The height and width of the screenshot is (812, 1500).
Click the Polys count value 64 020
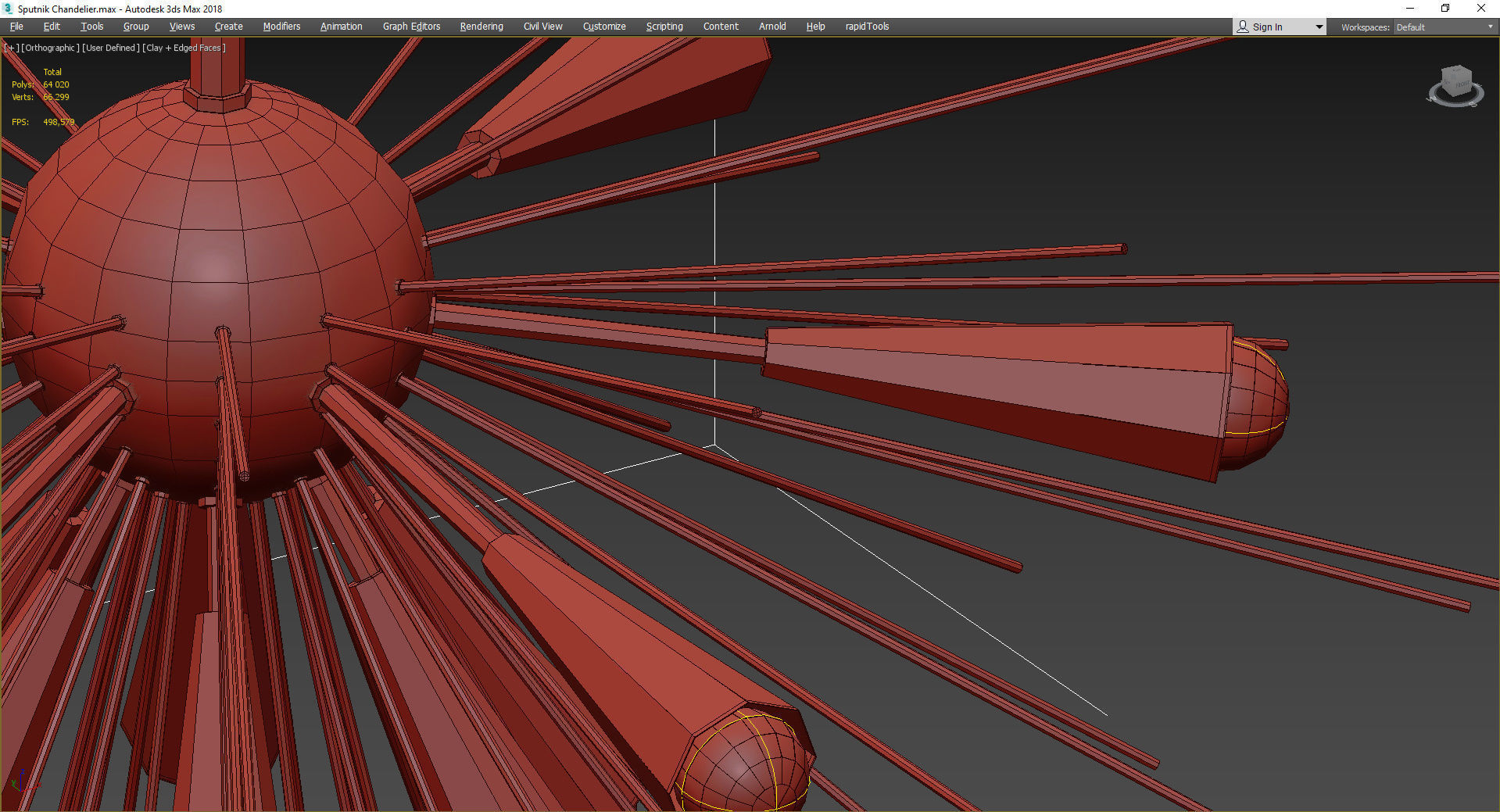pyautogui.click(x=56, y=84)
